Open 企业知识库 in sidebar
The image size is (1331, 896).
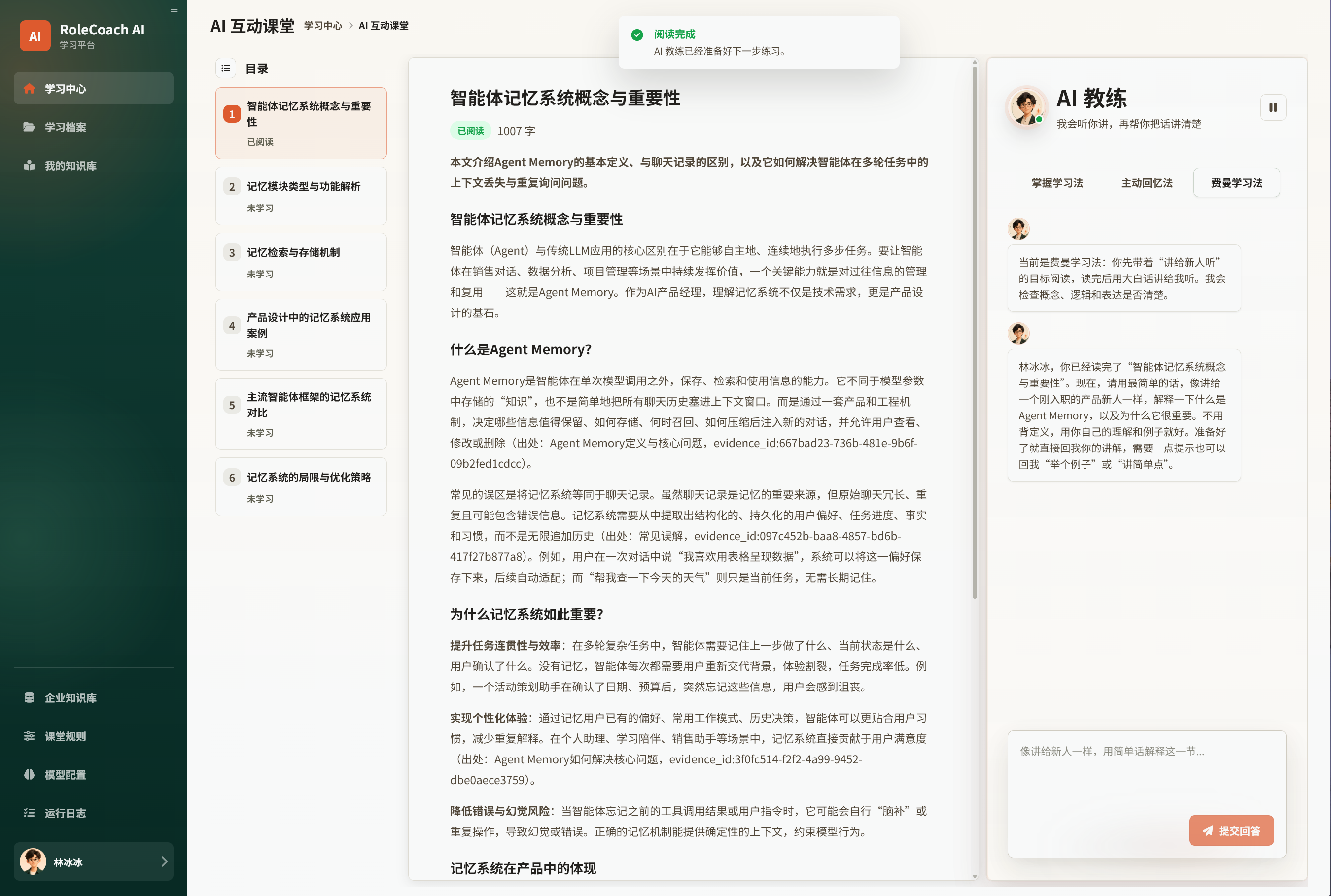(x=93, y=698)
